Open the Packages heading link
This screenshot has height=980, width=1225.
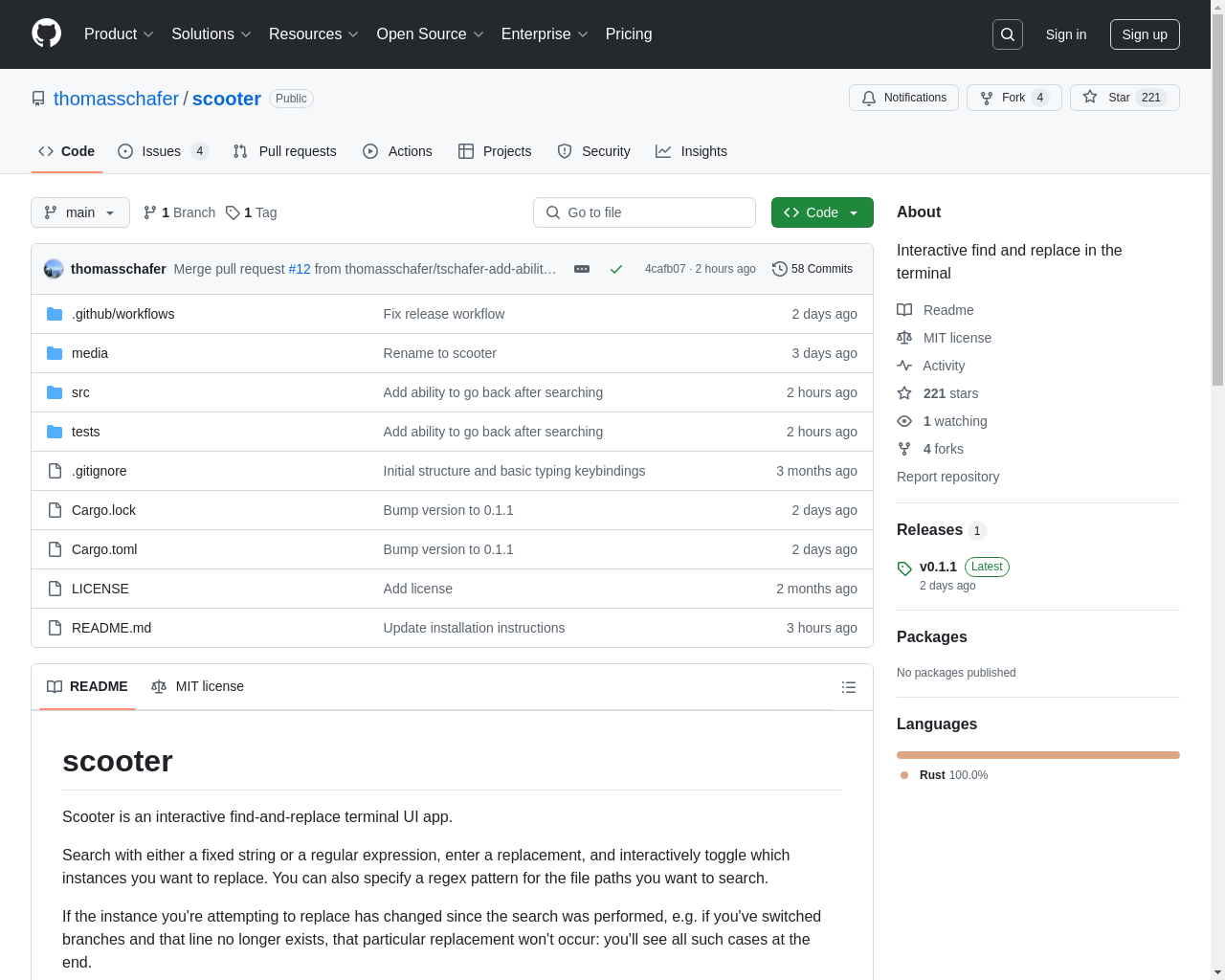pos(931,637)
